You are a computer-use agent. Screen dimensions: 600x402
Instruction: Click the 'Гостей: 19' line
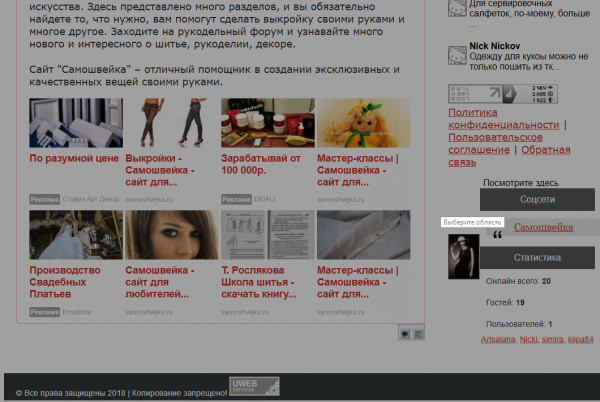[x=505, y=303]
